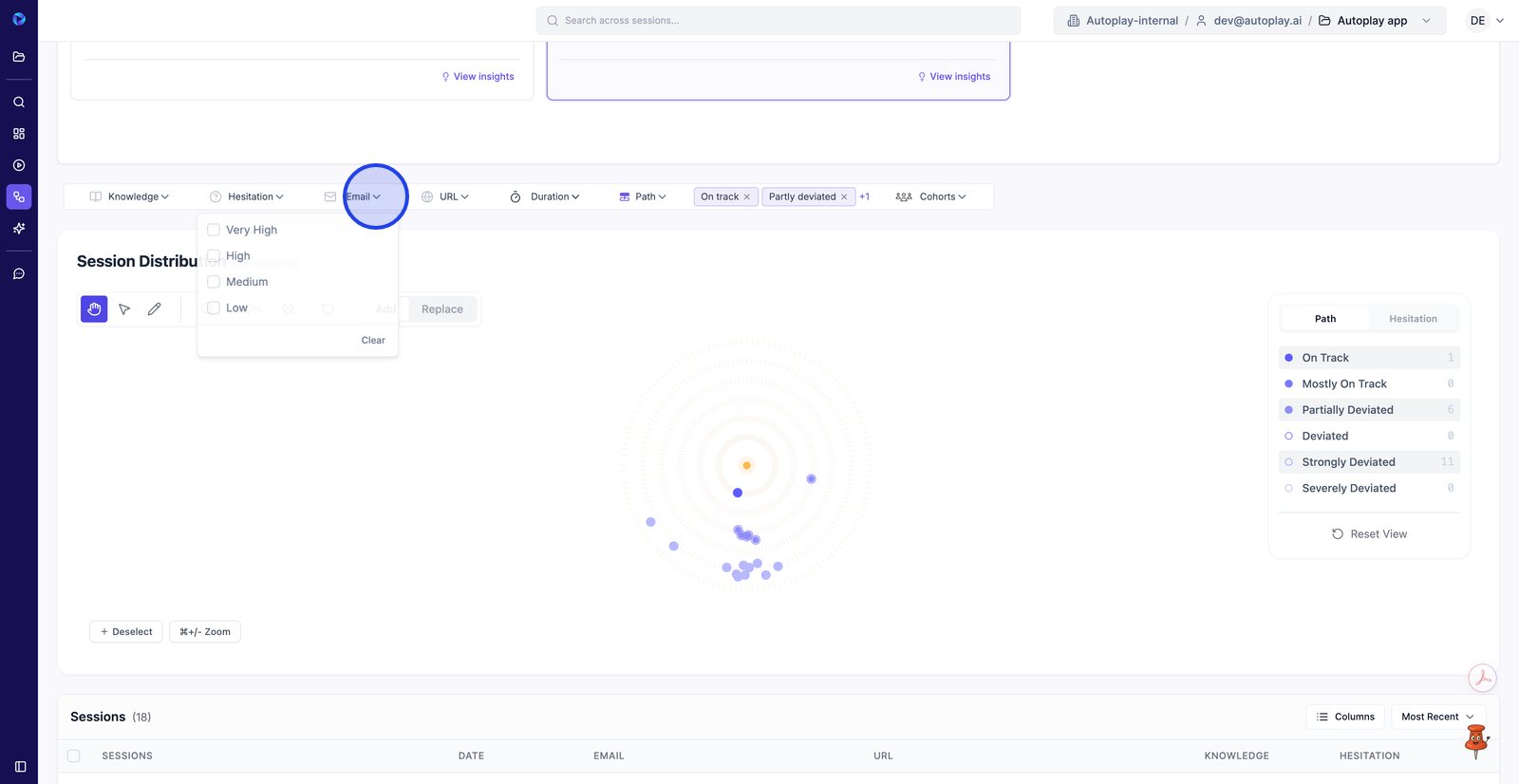This screenshot has height=784, width=1519.
Task: Toggle the sidebar collapse icon
Action: (x=20, y=767)
